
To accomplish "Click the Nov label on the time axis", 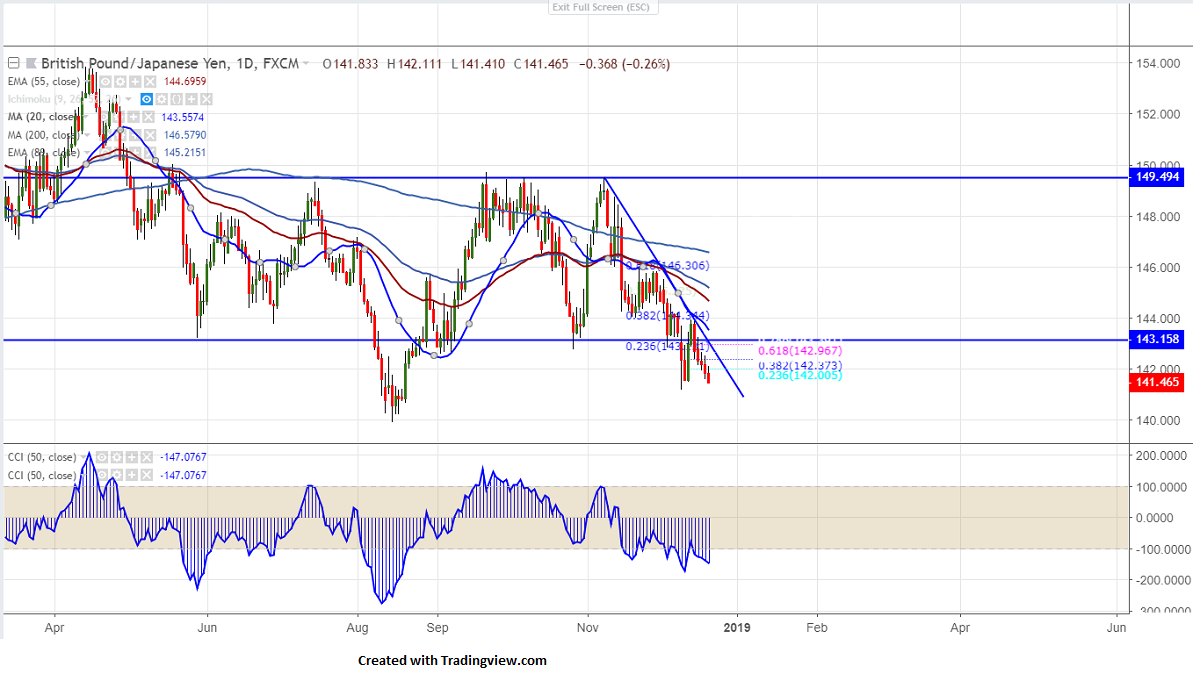I will click(587, 627).
